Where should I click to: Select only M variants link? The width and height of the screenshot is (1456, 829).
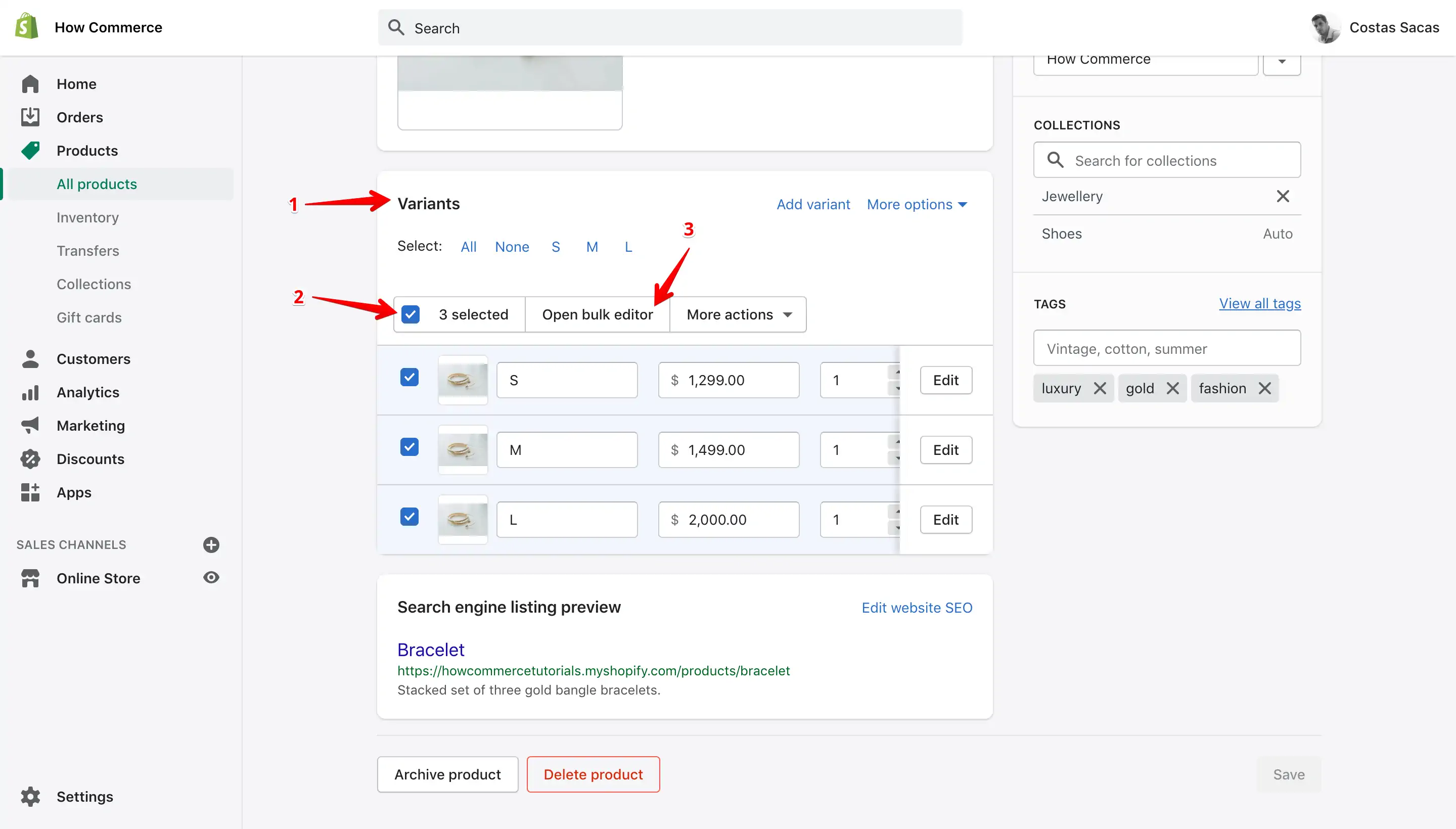click(x=592, y=247)
